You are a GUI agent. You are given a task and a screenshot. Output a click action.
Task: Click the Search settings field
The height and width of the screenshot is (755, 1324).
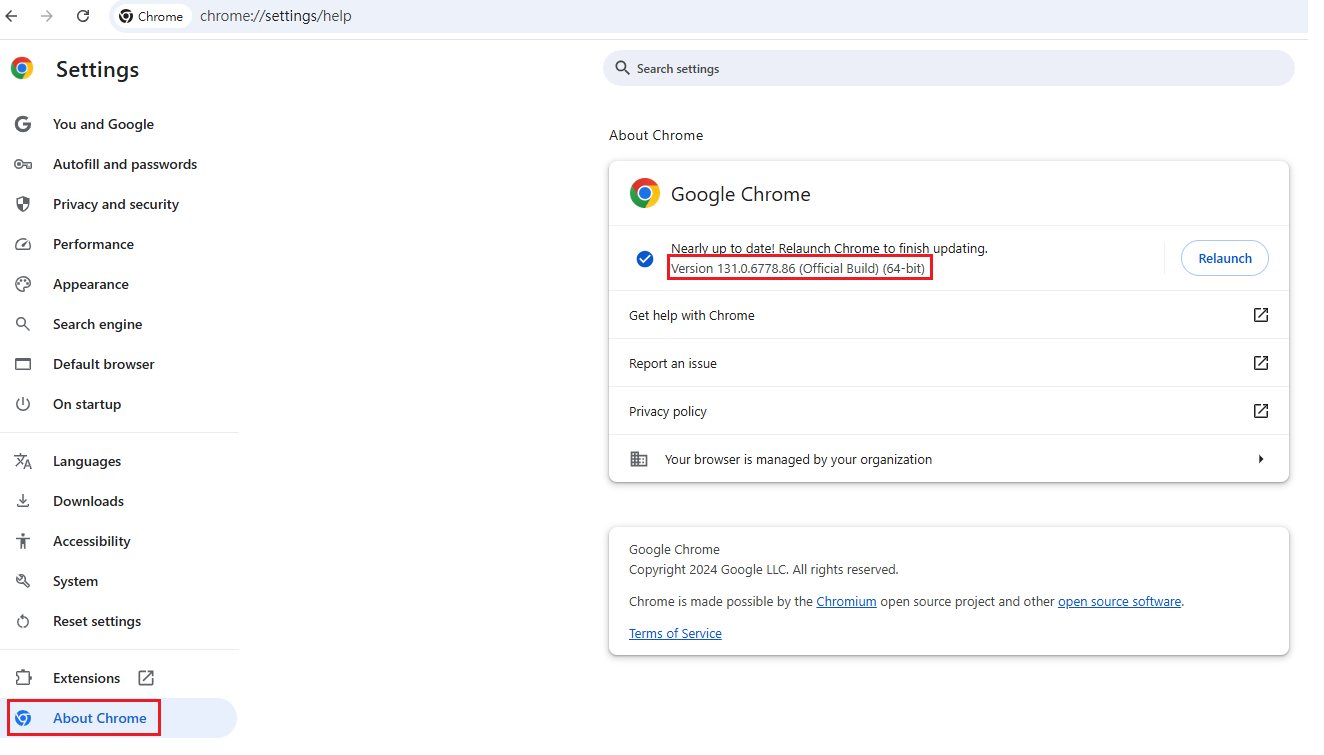point(948,69)
